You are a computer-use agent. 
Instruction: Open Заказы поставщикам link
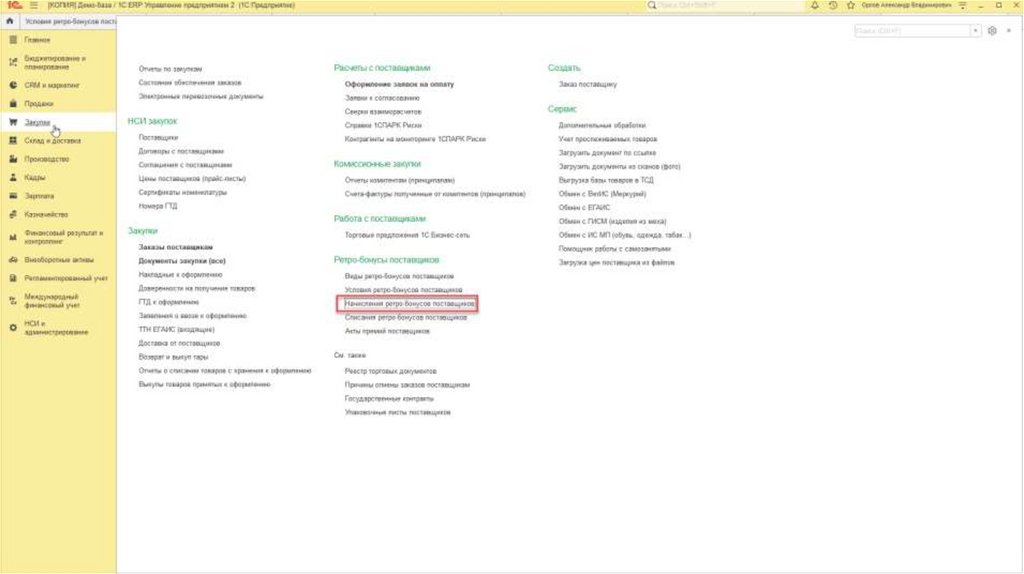tap(176, 247)
